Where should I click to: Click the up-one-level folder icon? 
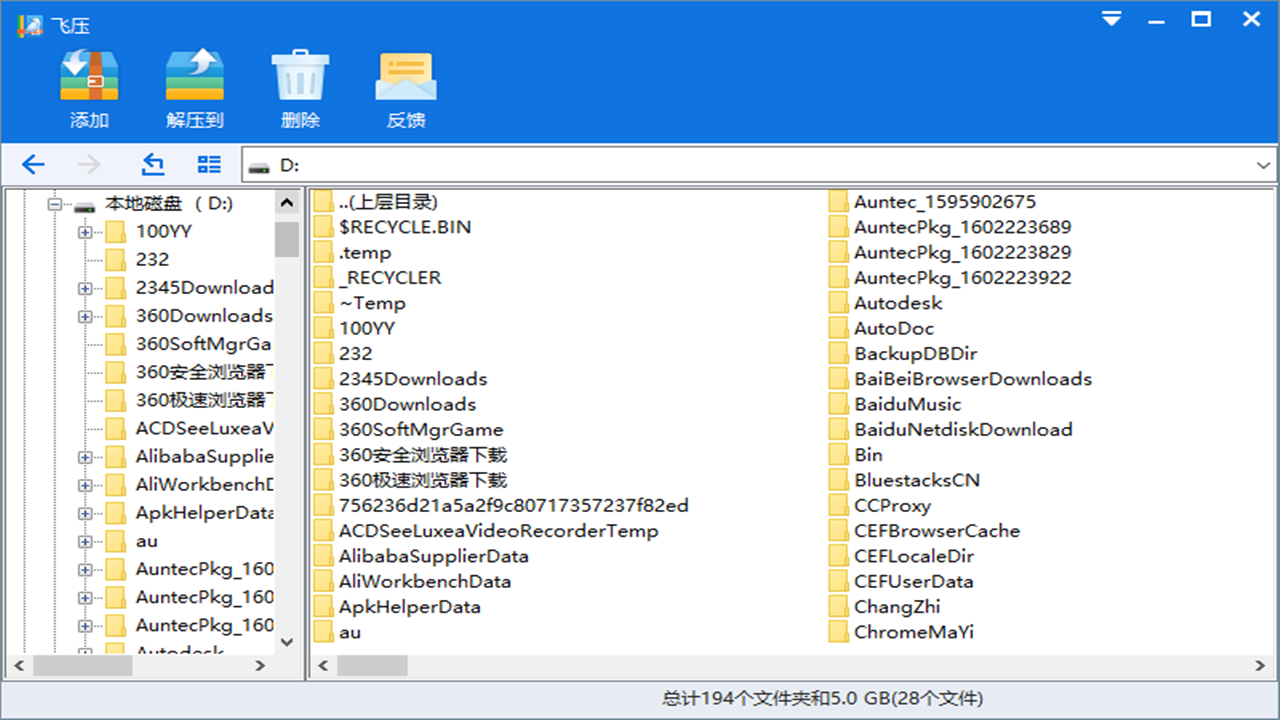(152, 163)
